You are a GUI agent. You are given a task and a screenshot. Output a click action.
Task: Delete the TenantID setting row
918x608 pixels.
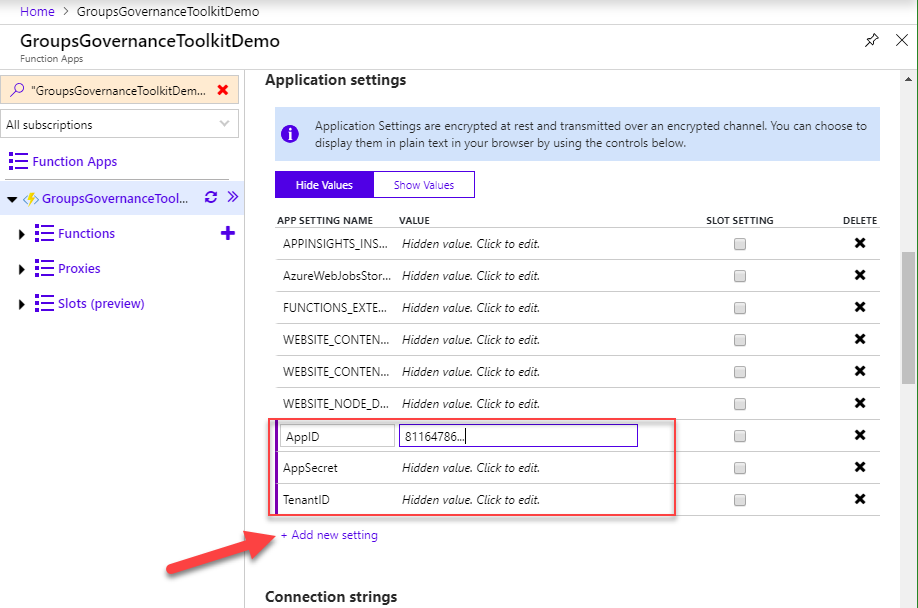coord(859,500)
